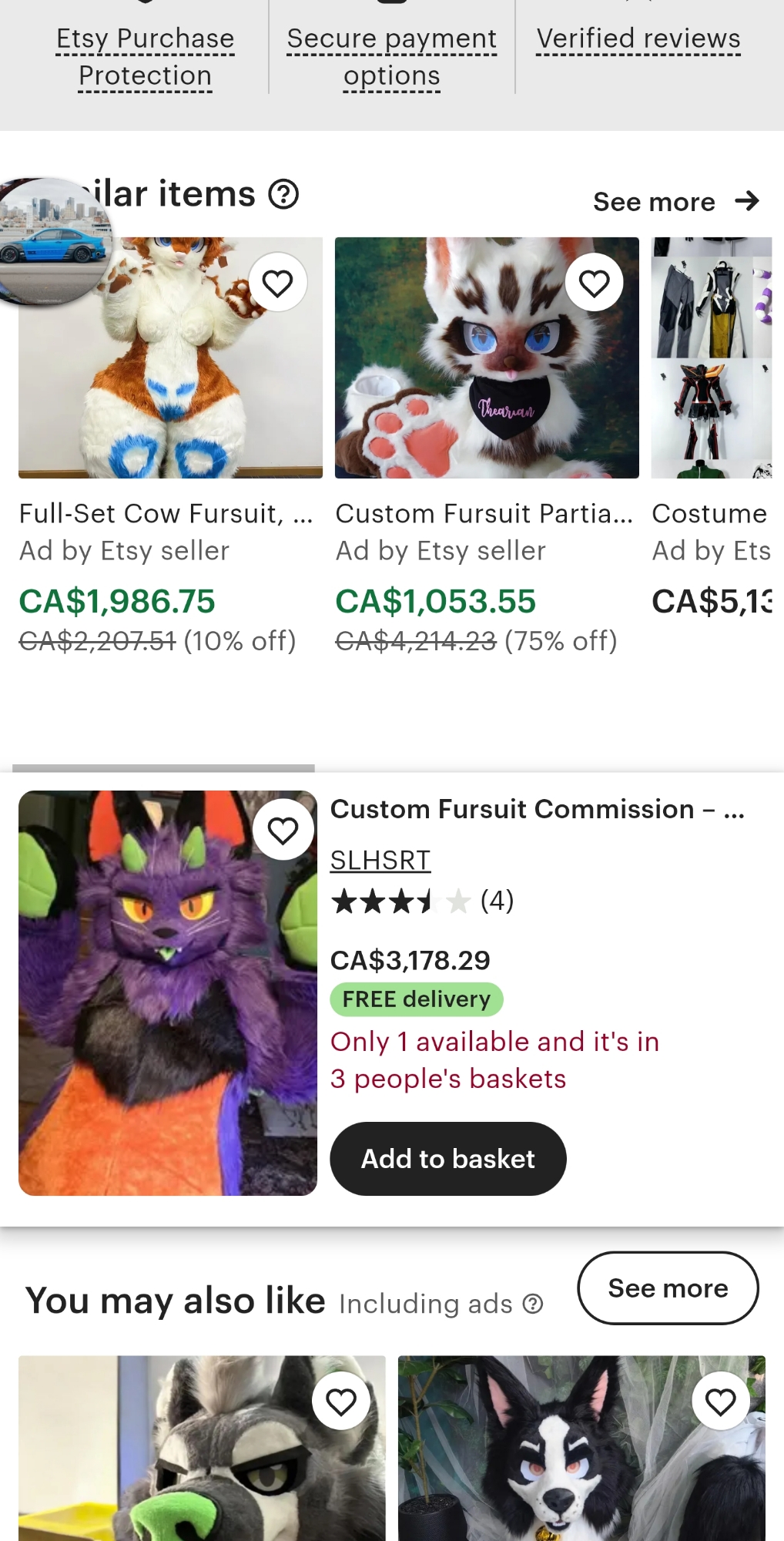Click the arrow next to See more
784x1541 pixels.
click(747, 201)
